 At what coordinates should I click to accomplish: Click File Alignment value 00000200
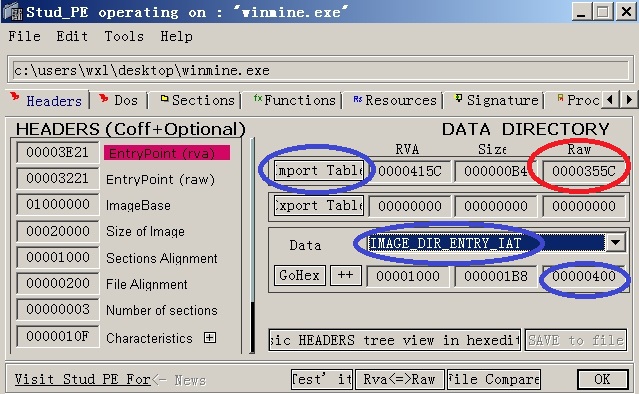click(58, 283)
